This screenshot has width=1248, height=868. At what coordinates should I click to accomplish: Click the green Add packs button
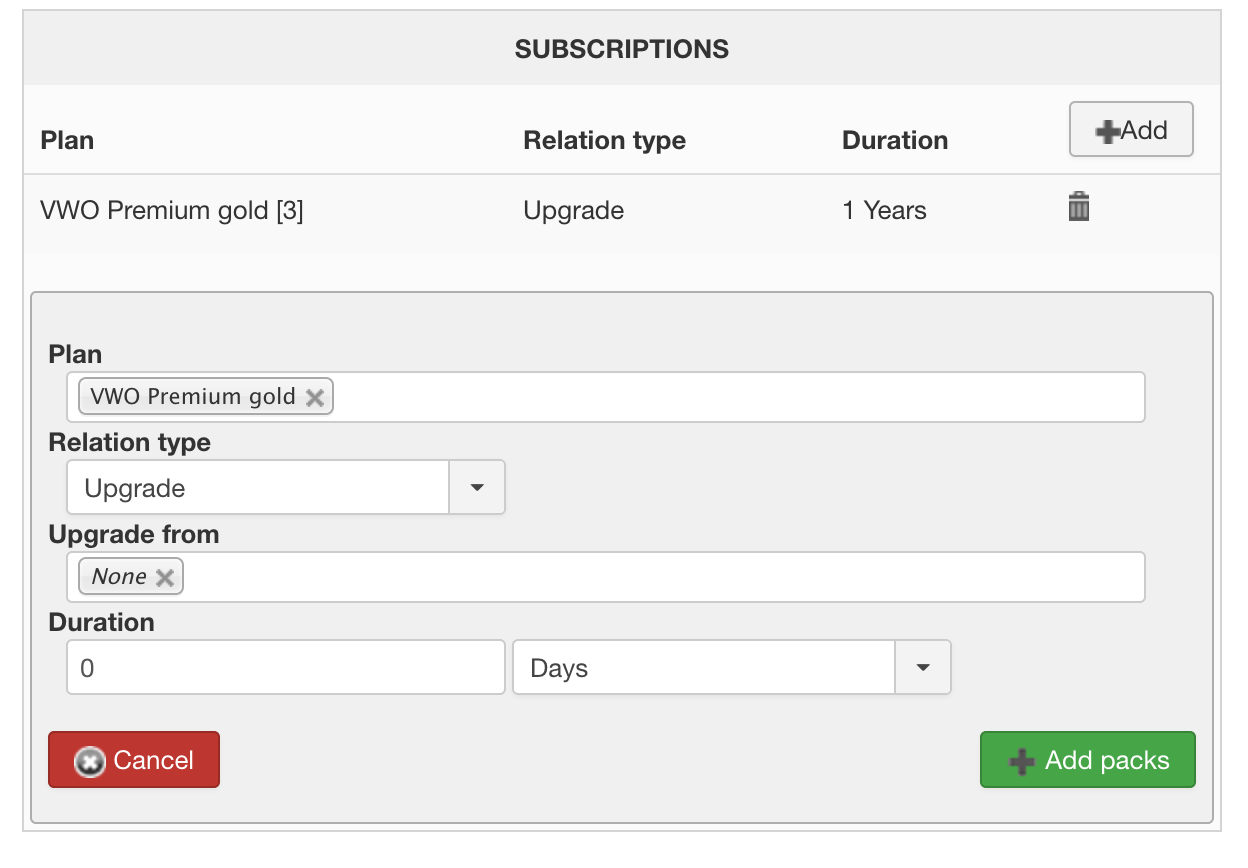tap(1087, 760)
